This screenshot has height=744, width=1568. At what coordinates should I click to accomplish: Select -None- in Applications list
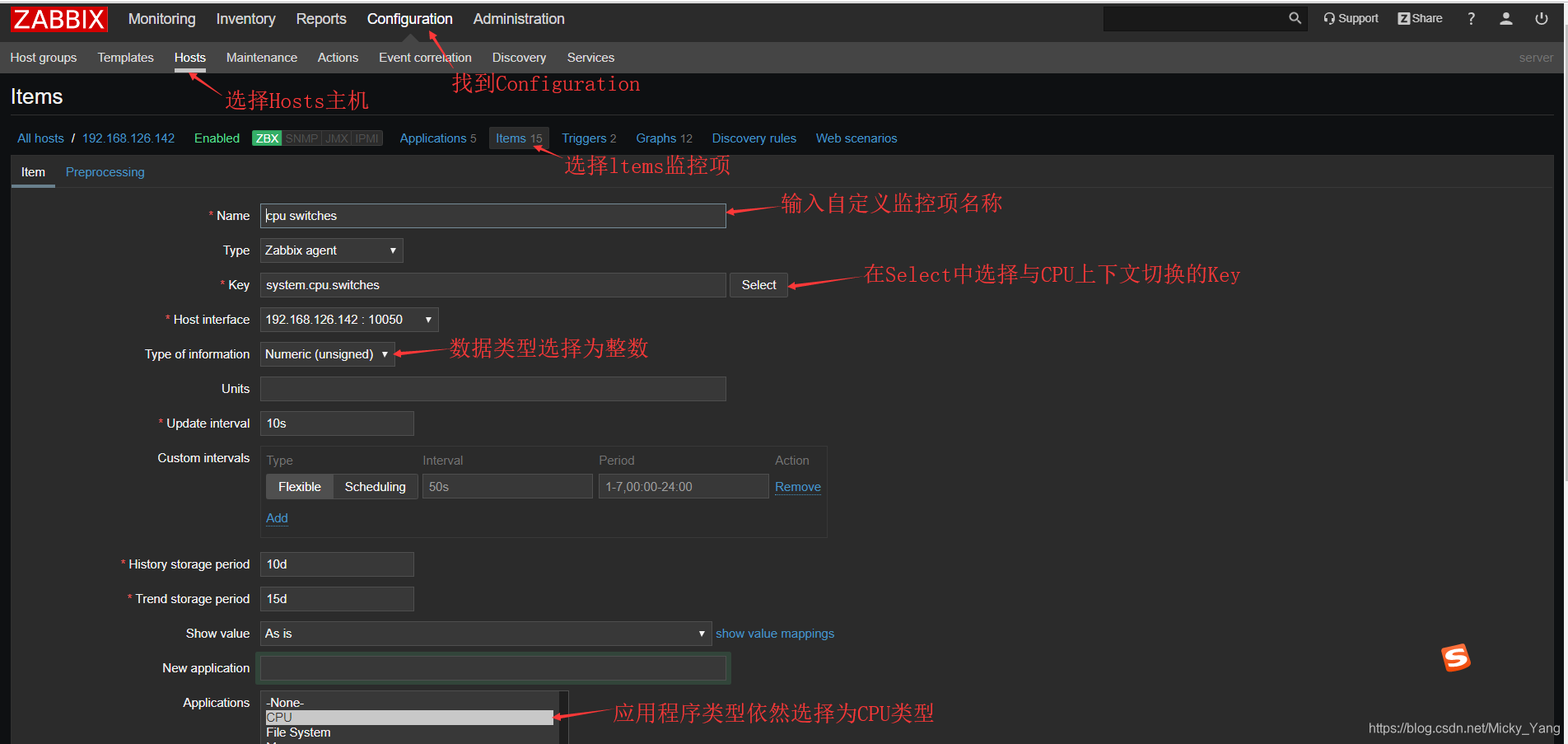(409, 703)
